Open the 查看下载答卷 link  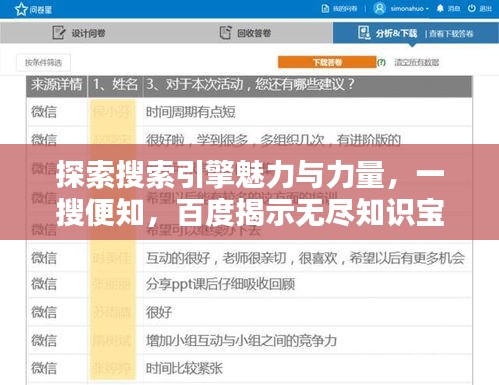pos(451,34)
